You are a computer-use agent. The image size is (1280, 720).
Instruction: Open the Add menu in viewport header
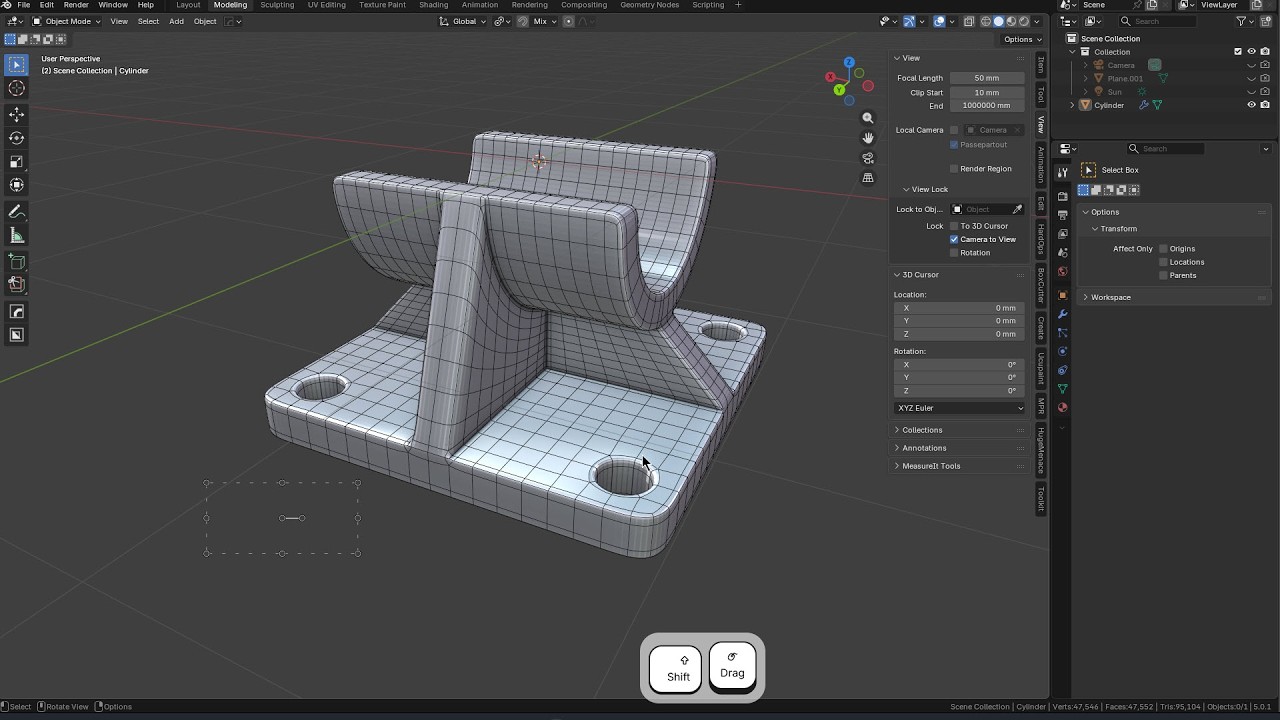tap(176, 21)
